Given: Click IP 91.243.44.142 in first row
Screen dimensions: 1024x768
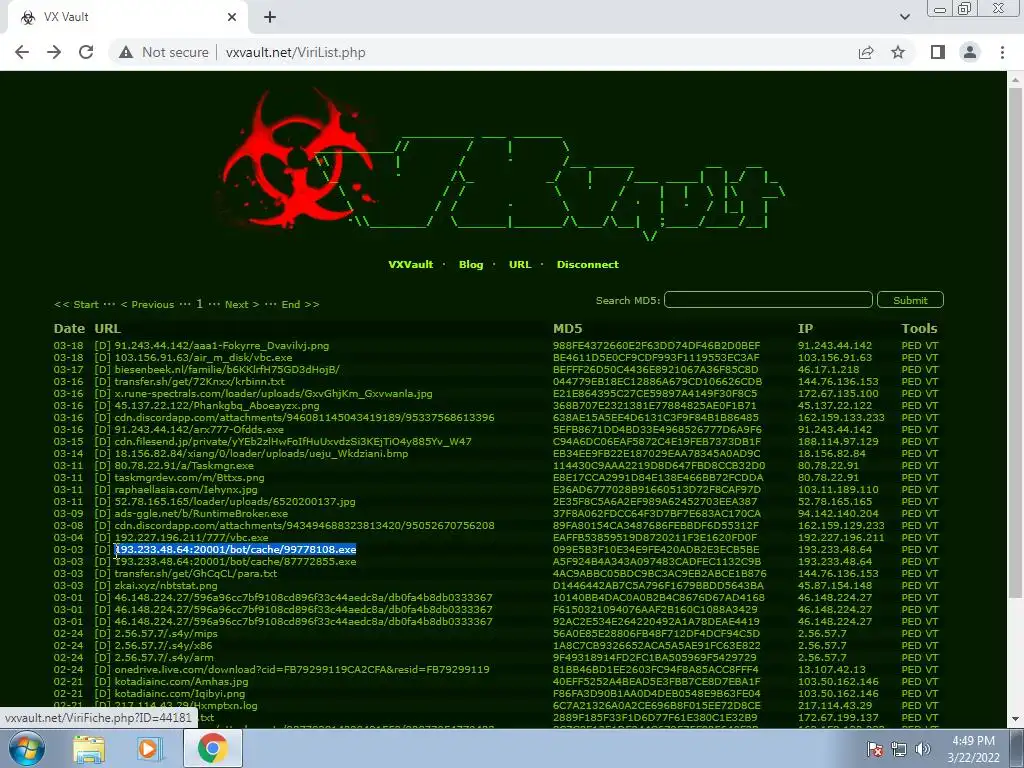Looking at the screenshot, I should pos(835,345).
